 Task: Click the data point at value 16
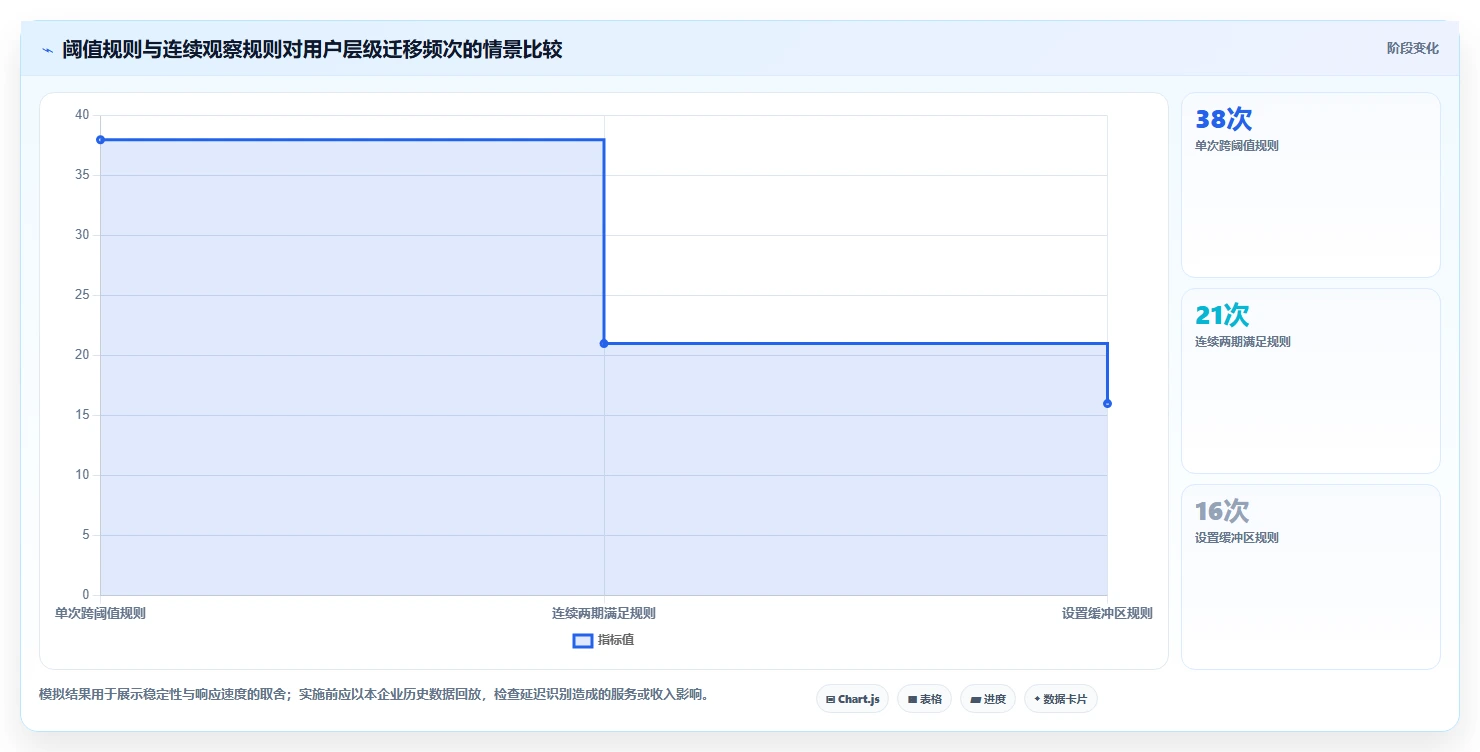(x=1107, y=403)
